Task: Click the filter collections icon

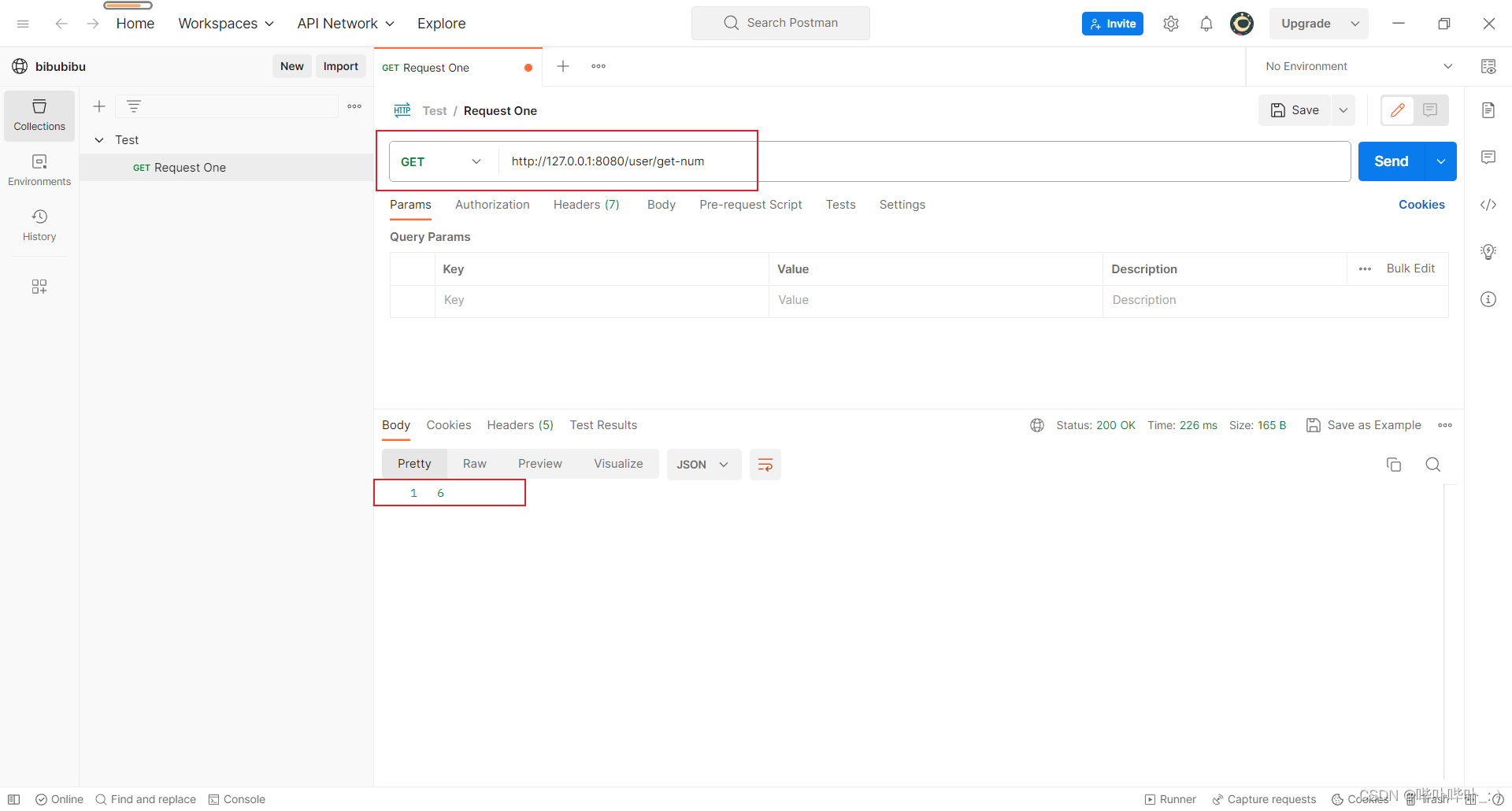Action: [x=134, y=106]
